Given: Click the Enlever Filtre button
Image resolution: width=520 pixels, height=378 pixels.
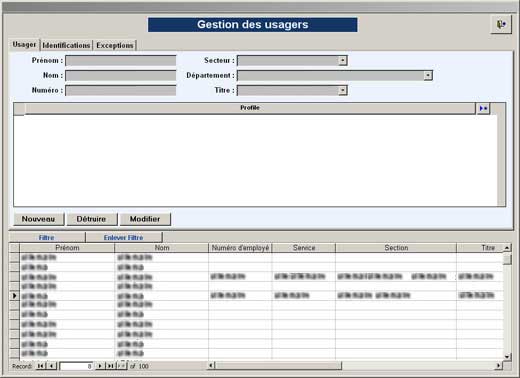Looking at the screenshot, I should [x=123, y=237].
